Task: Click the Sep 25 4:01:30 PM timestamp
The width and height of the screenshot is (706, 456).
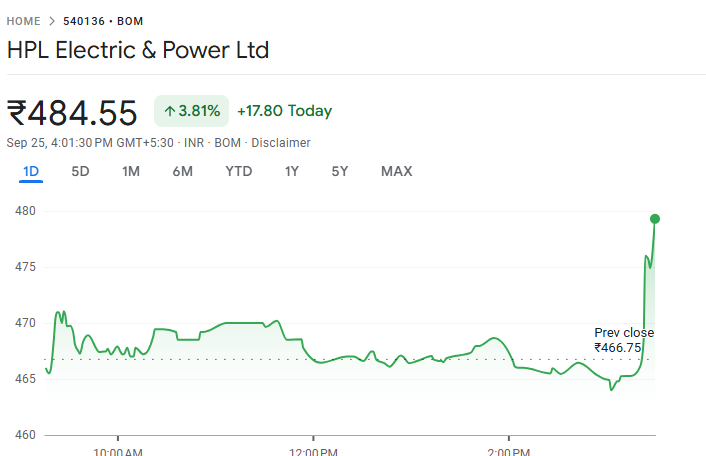Action: coord(90,143)
